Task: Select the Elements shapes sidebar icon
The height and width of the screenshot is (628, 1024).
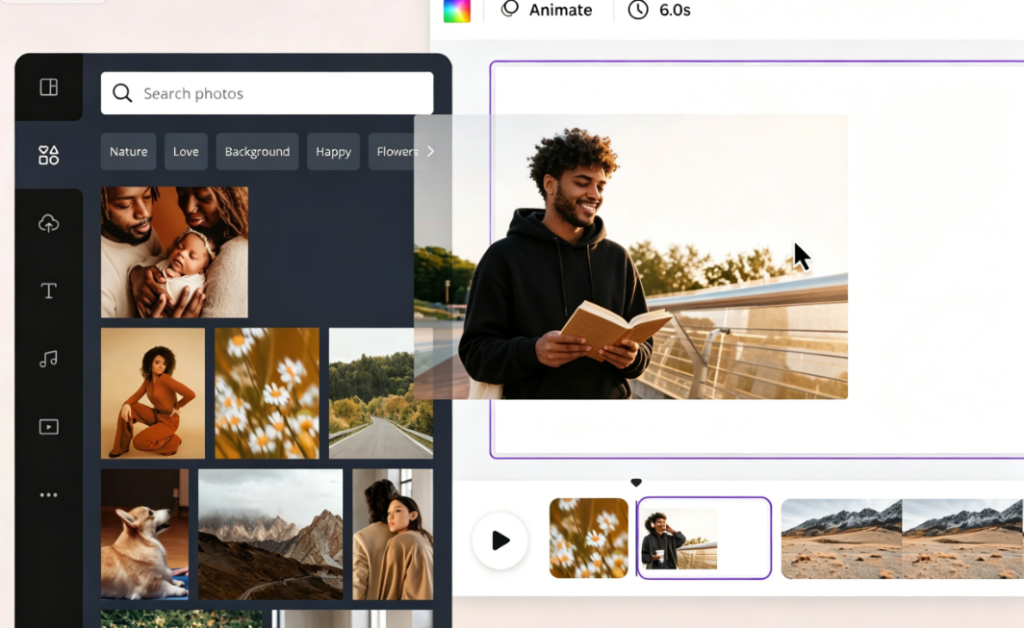Action: tap(48, 155)
